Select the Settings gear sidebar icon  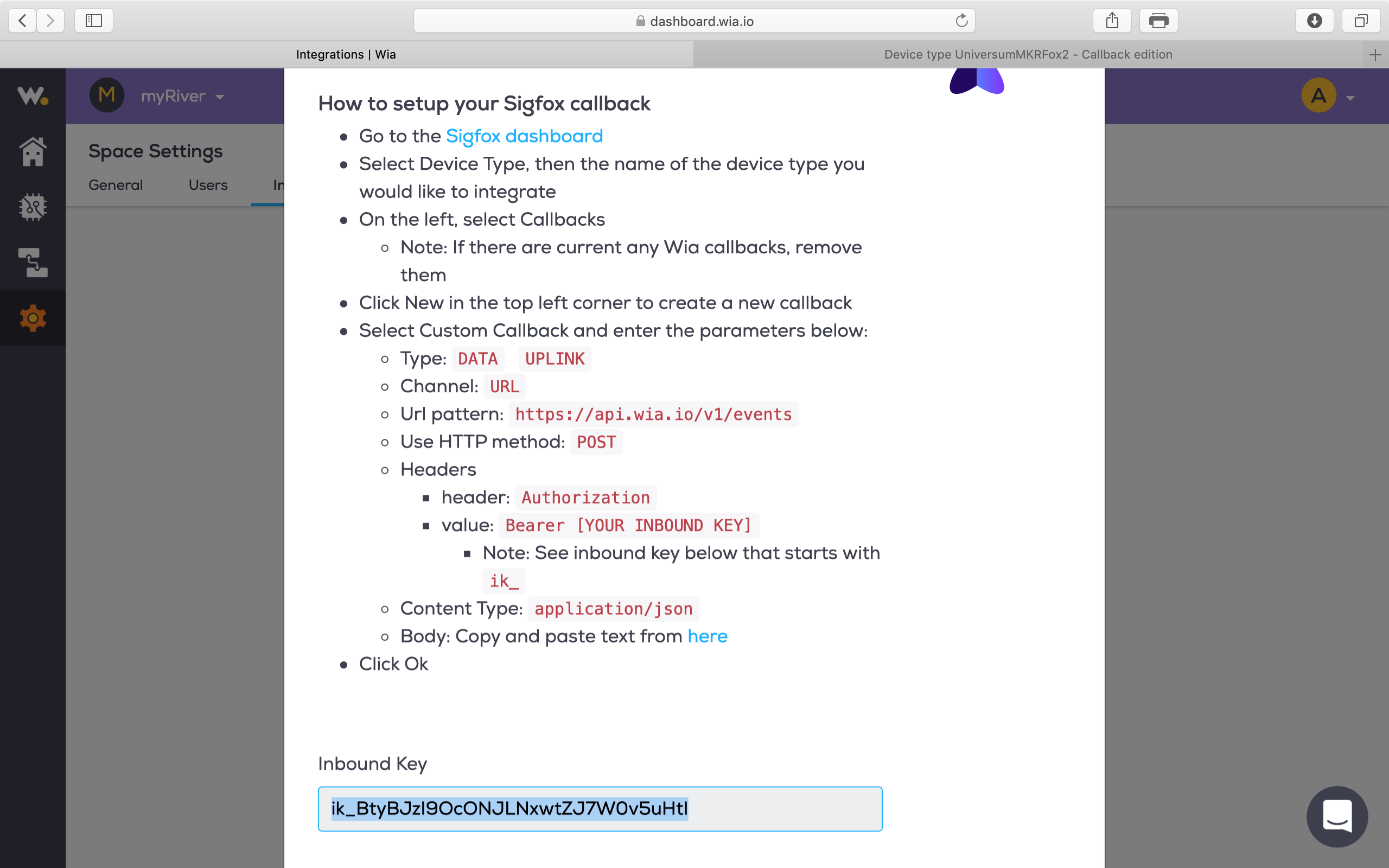pos(33,318)
